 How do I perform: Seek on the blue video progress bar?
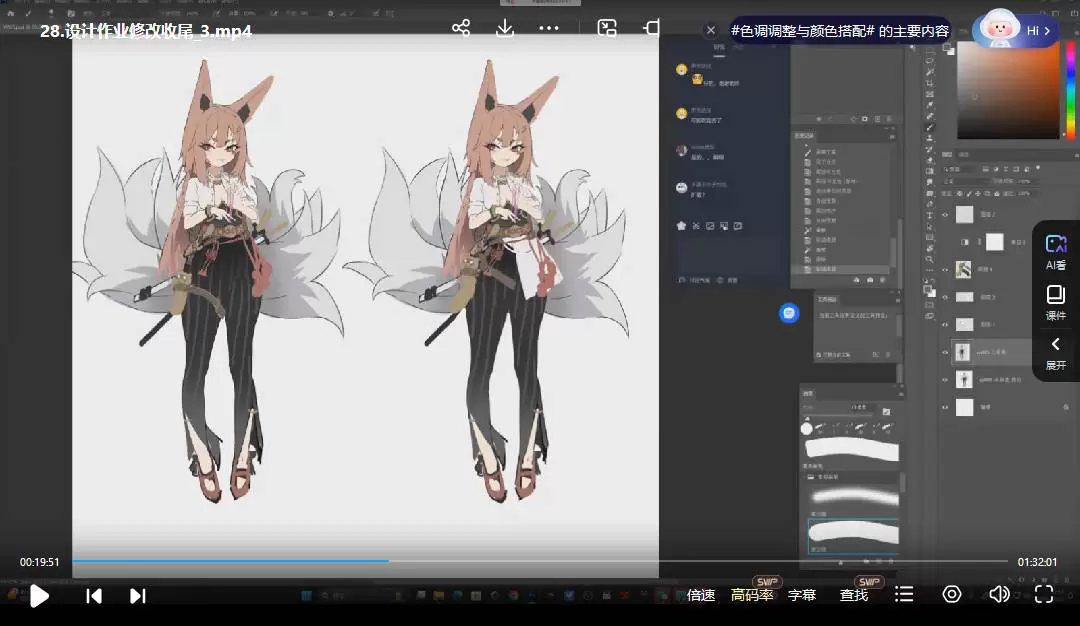tap(540, 561)
